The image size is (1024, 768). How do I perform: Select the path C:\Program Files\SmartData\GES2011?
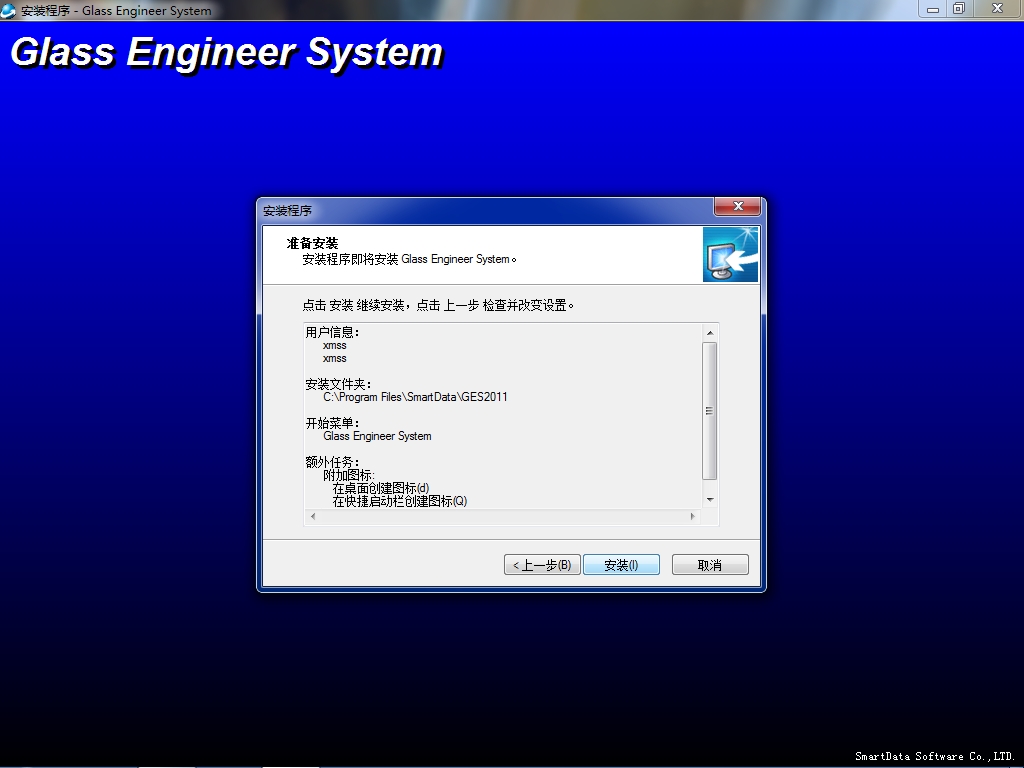415,397
